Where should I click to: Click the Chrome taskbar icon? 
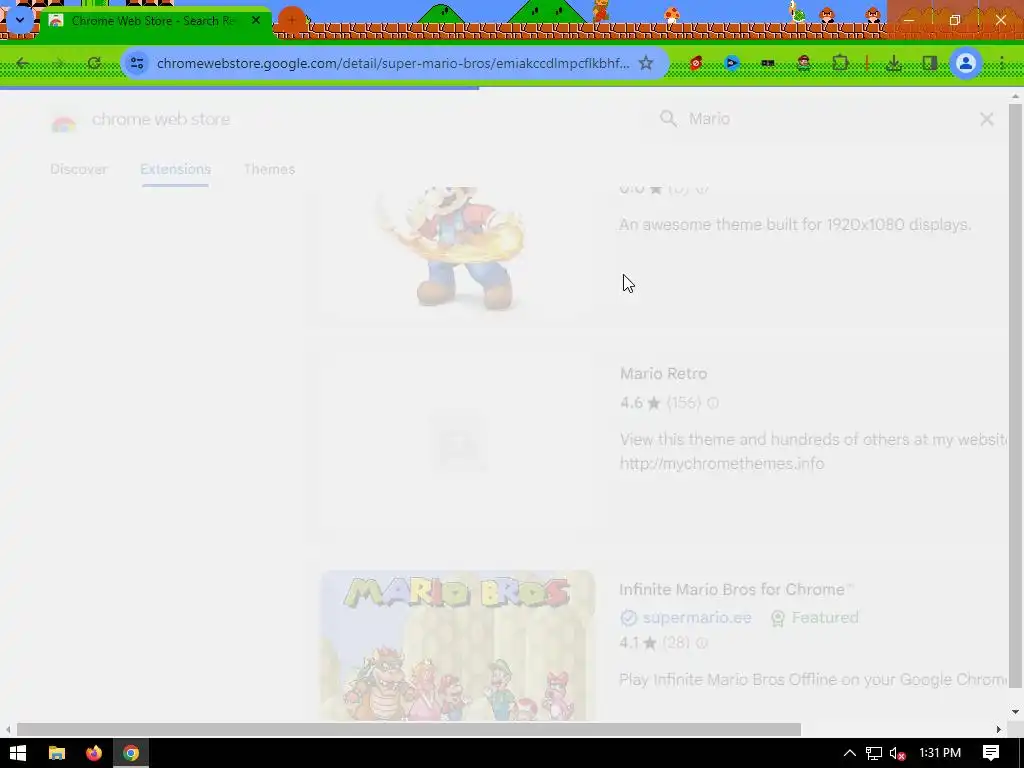pyautogui.click(x=131, y=753)
